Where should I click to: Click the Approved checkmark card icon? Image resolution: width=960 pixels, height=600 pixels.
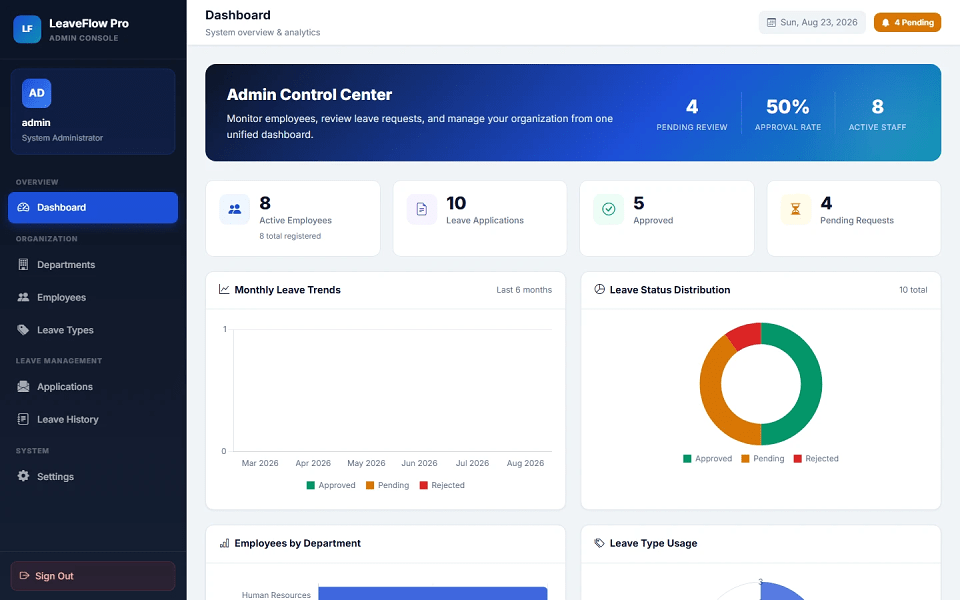click(609, 209)
